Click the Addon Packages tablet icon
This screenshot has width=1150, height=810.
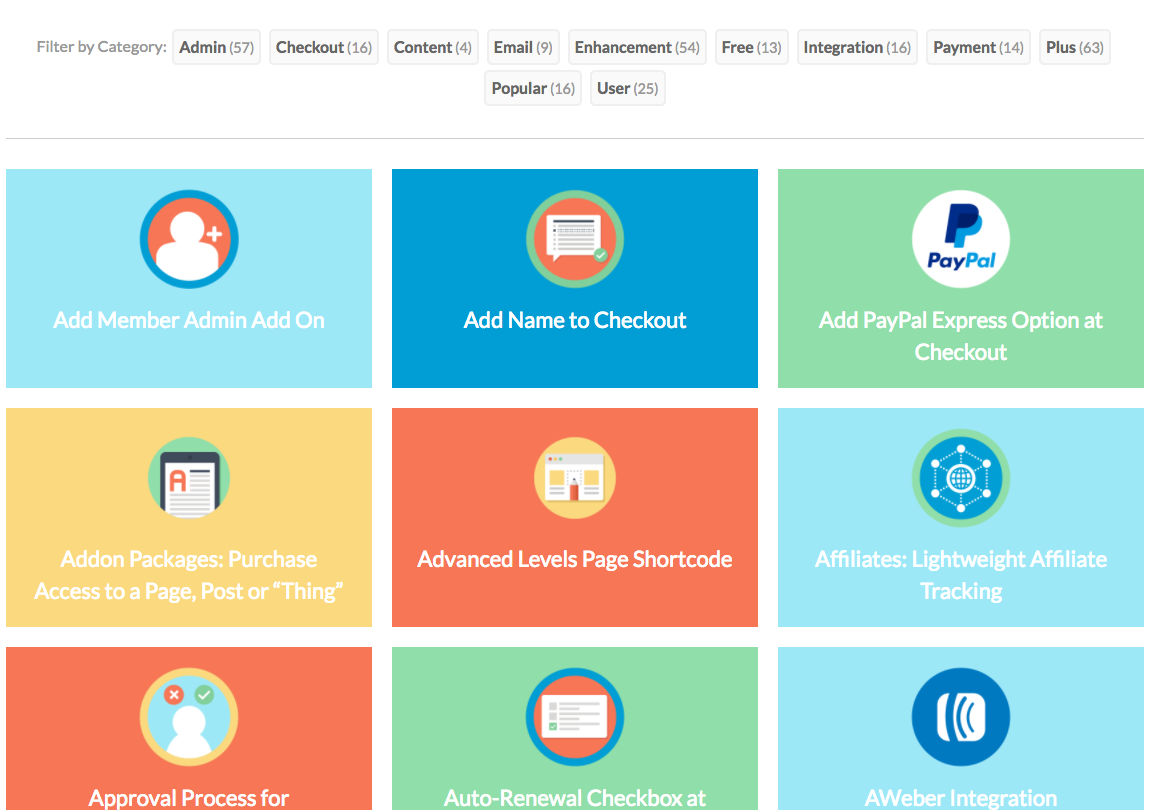189,478
